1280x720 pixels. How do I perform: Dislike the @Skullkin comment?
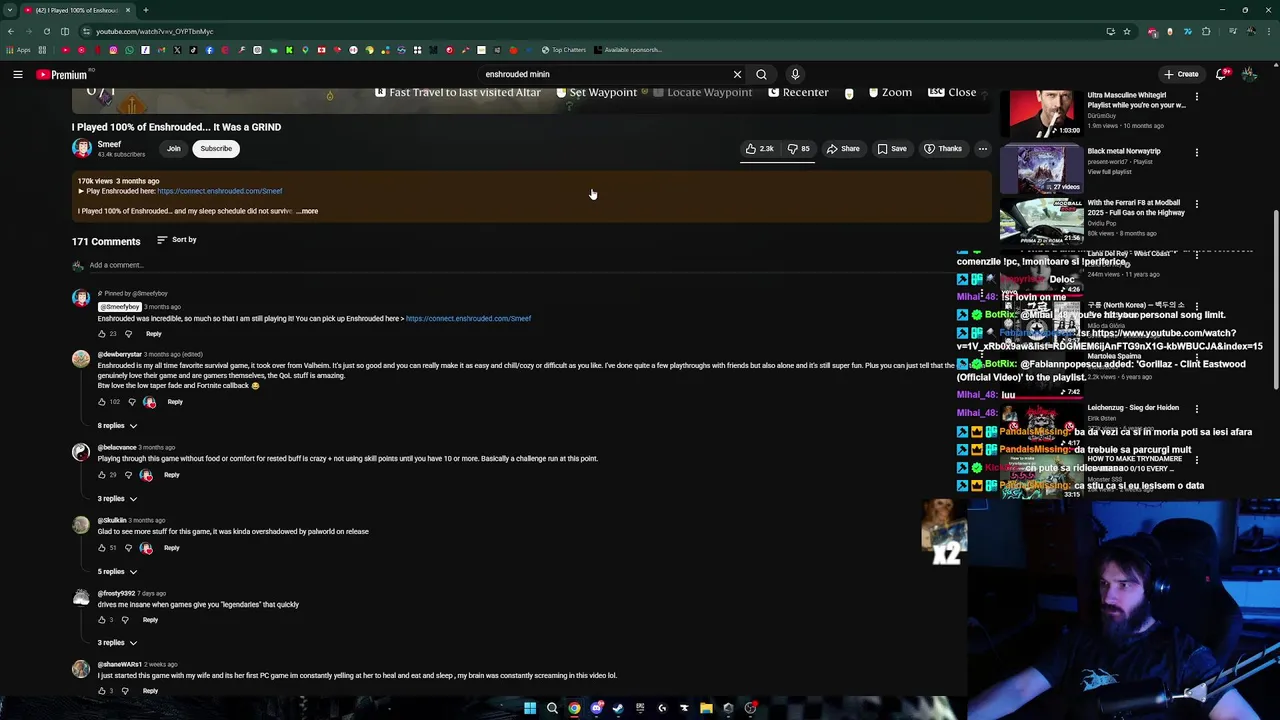[x=128, y=548]
